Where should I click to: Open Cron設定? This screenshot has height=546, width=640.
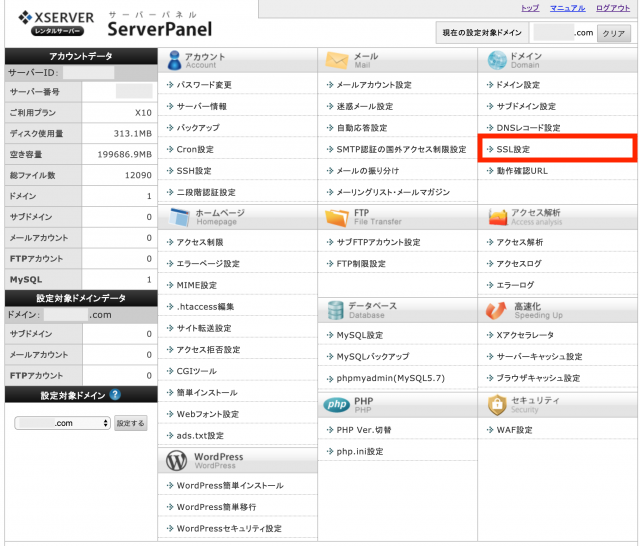[195, 149]
